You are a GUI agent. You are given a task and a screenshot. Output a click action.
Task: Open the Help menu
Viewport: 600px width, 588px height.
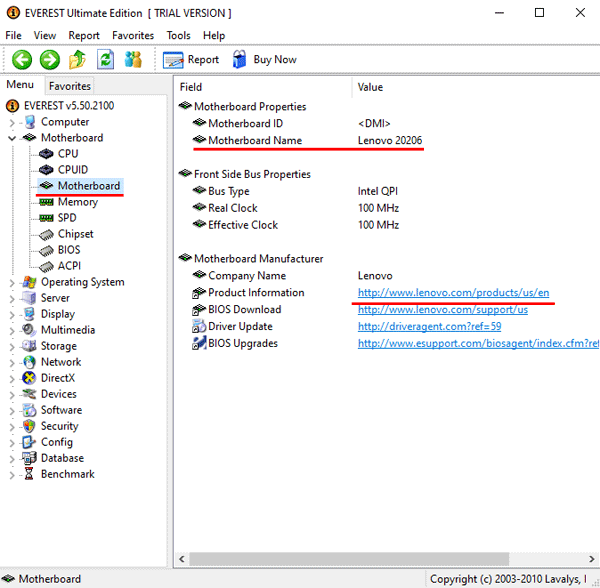(x=214, y=36)
